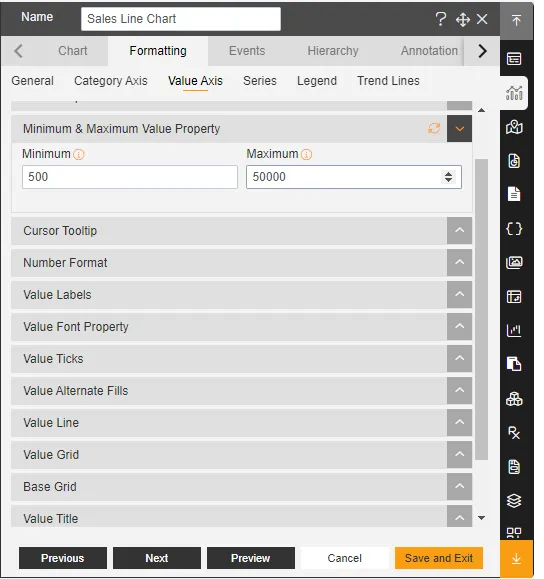Screen dimensions: 544x579
Task: Expand the Value Labels section
Action: coord(459,295)
